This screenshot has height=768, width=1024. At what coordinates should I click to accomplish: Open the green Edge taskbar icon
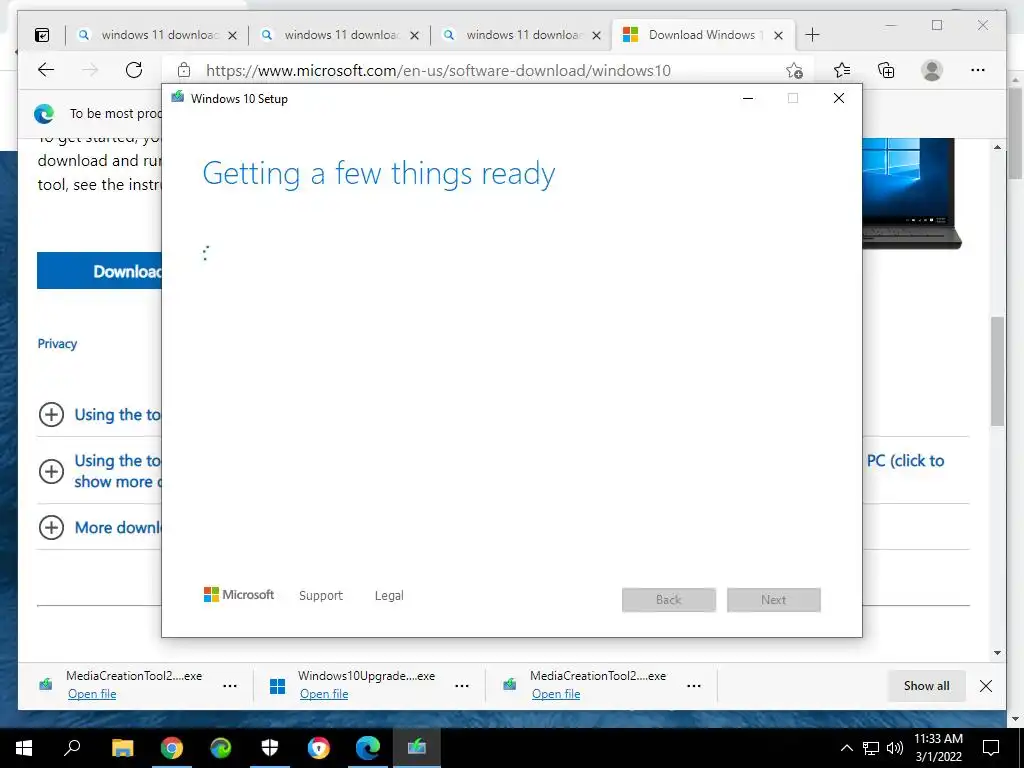coord(221,748)
